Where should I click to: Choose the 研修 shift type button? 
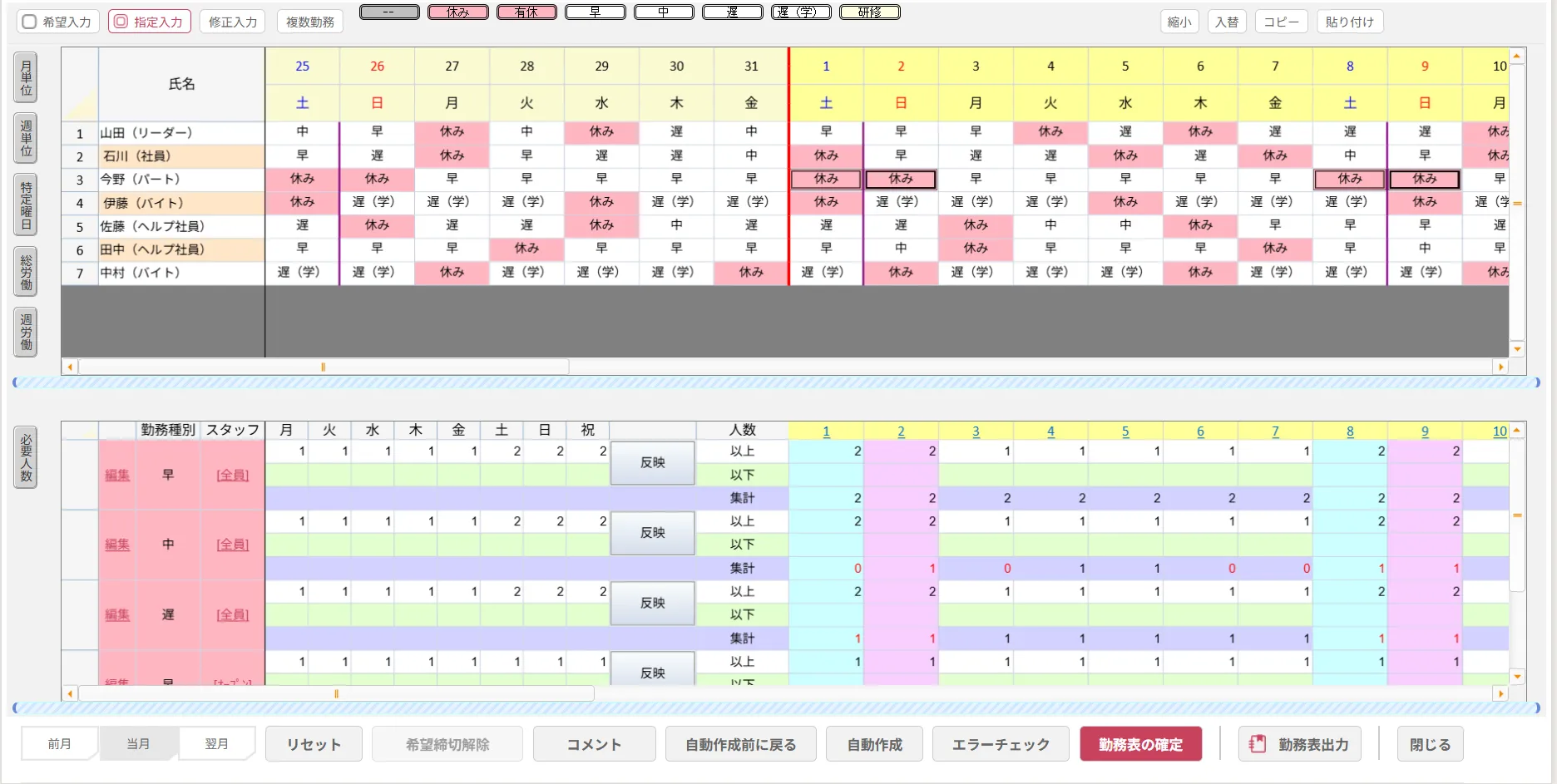(869, 12)
